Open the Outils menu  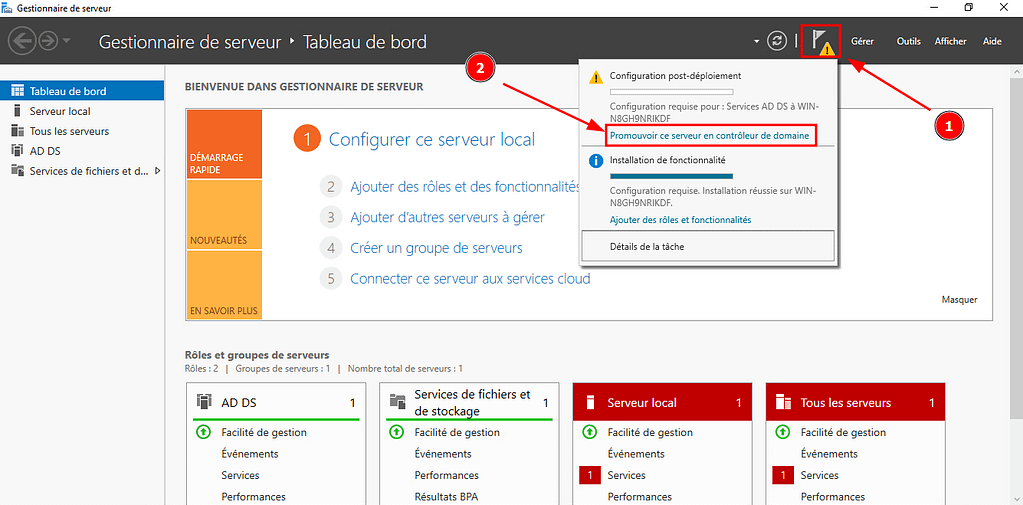click(908, 42)
